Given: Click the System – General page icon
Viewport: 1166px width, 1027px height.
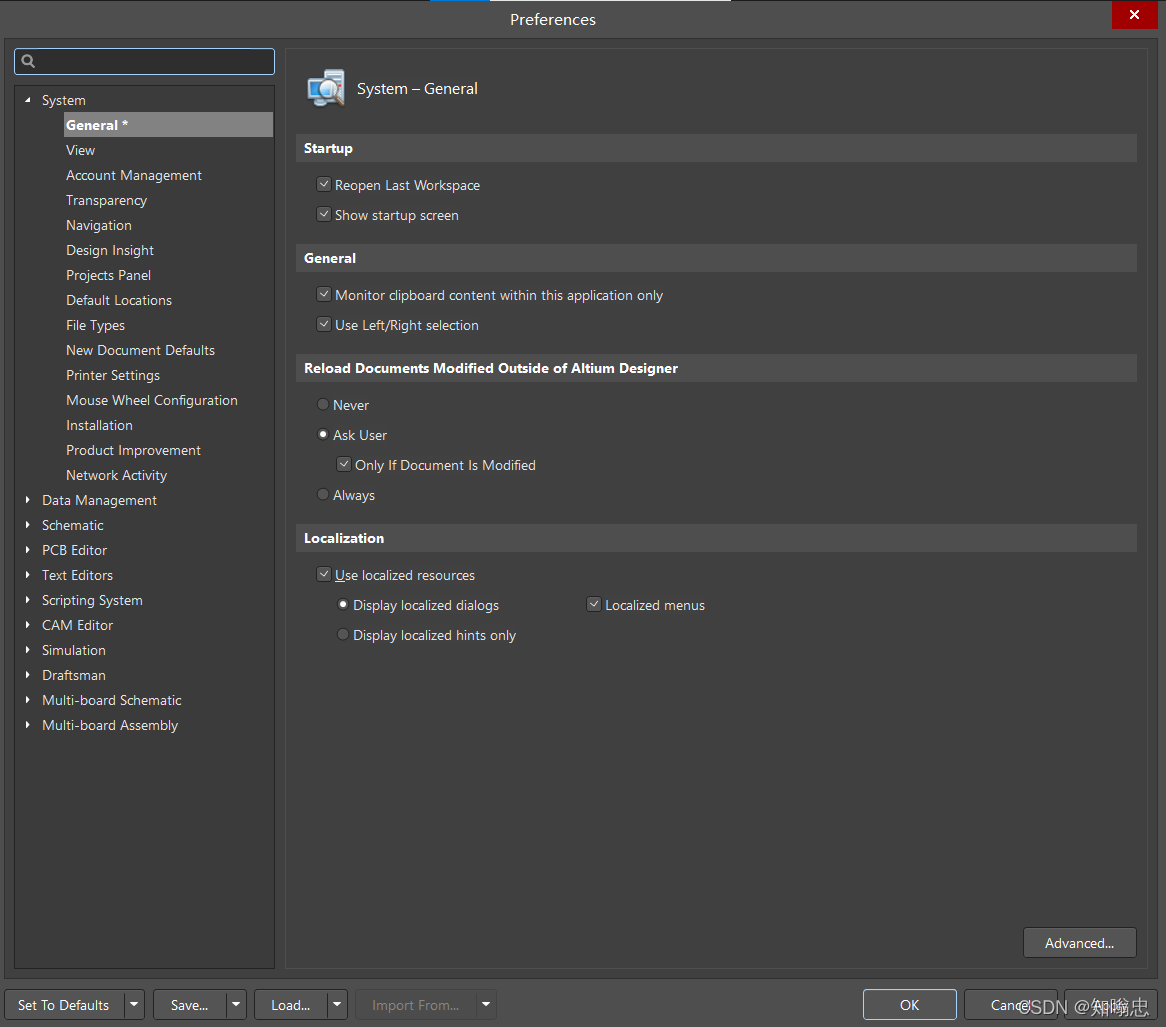Looking at the screenshot, I should pos(326,88).
